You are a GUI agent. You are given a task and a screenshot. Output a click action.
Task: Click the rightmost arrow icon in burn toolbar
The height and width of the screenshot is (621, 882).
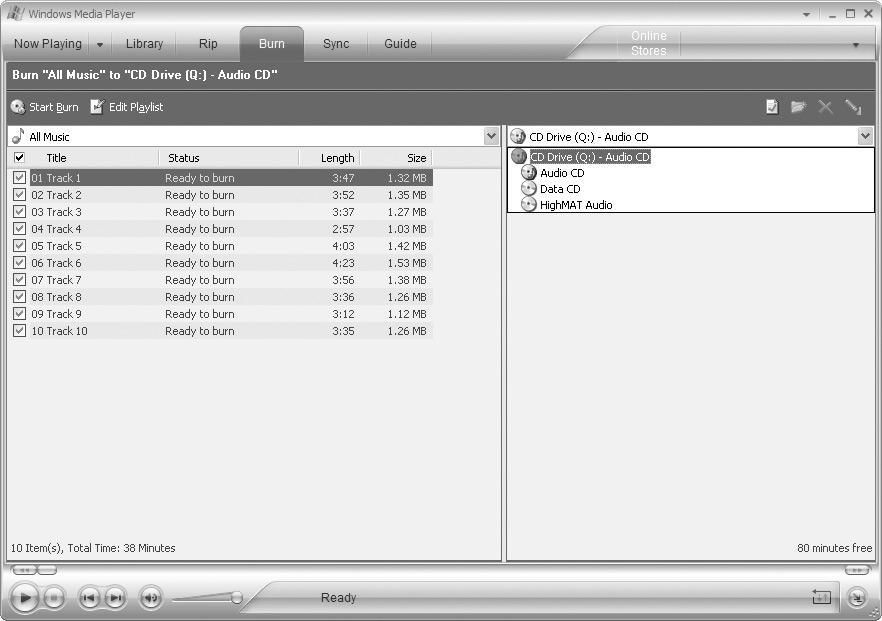853,107
